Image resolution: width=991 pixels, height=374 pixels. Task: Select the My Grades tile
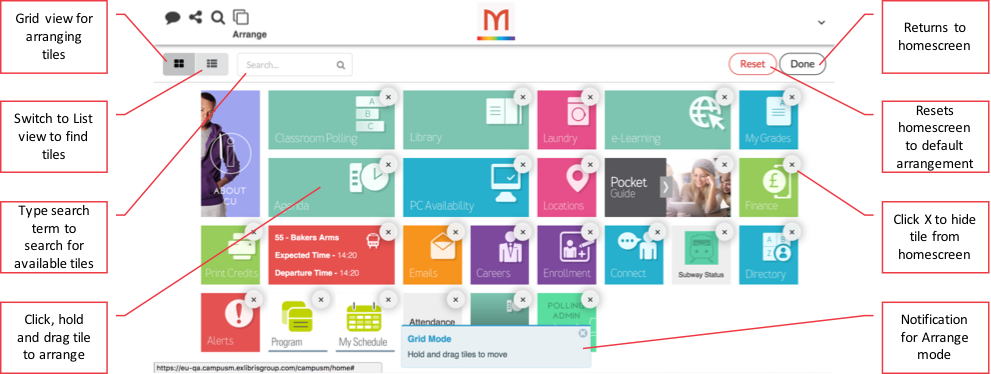pyautogui.click(x=769, y=119)
